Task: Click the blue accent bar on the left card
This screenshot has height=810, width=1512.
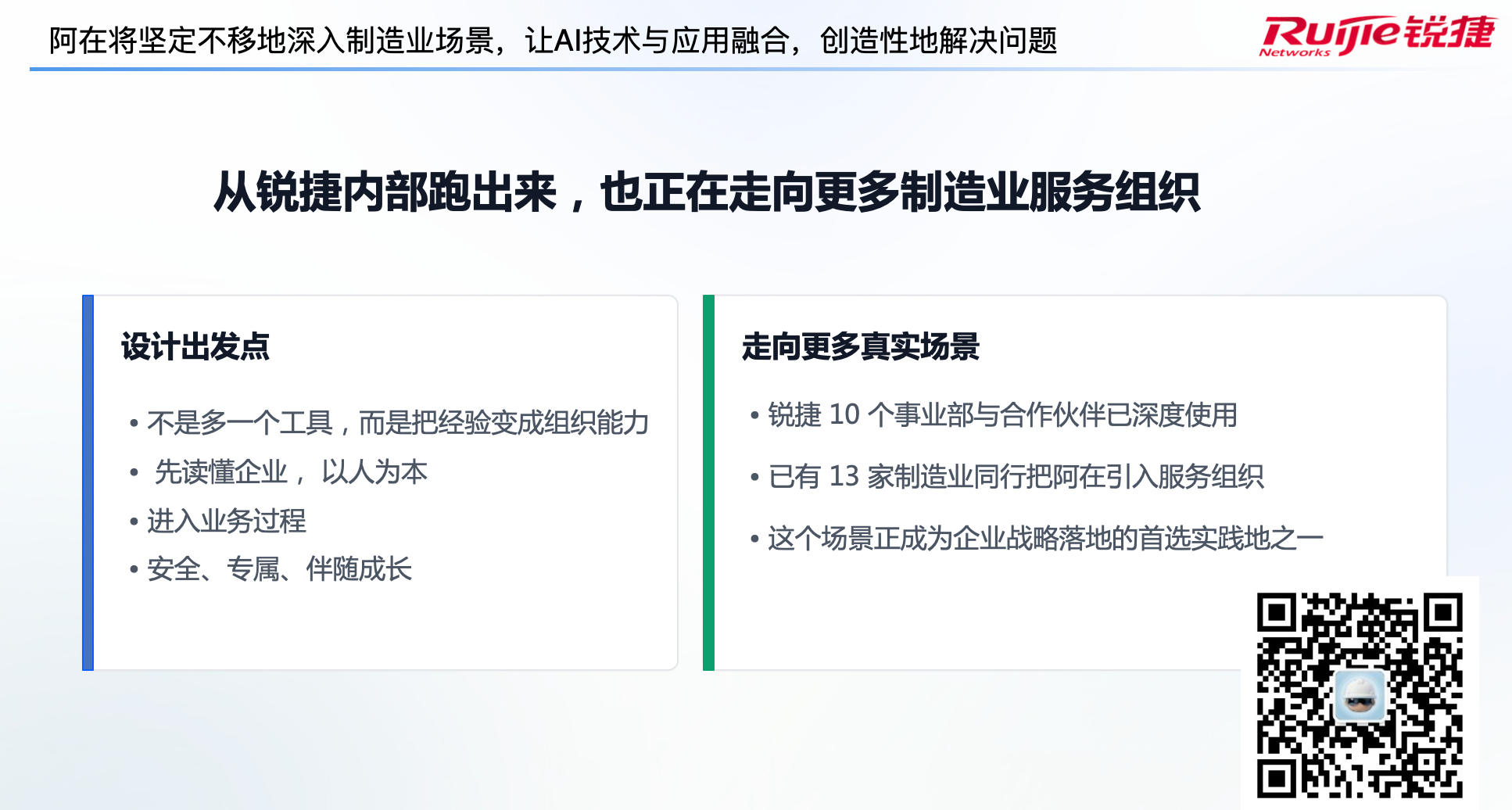Action: [88, 482]
